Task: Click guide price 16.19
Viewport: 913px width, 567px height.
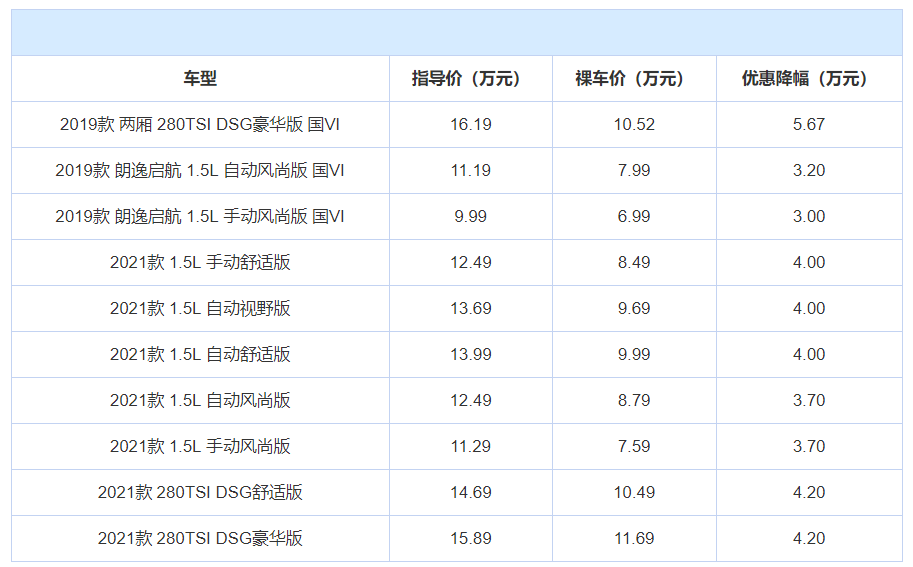Action: pyautogui.click(x=470, y=125)
